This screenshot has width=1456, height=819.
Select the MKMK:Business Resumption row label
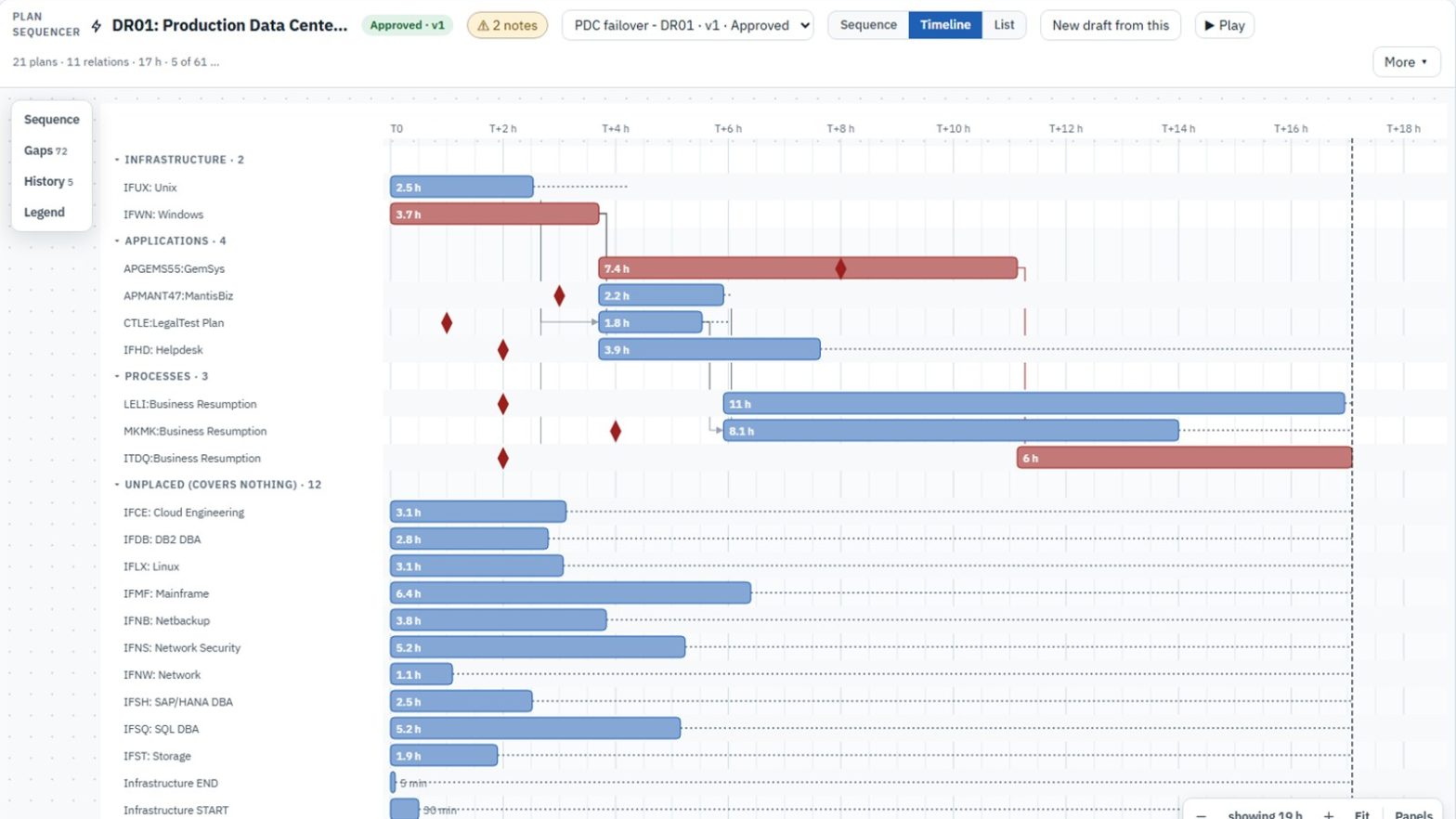(195, 431)
